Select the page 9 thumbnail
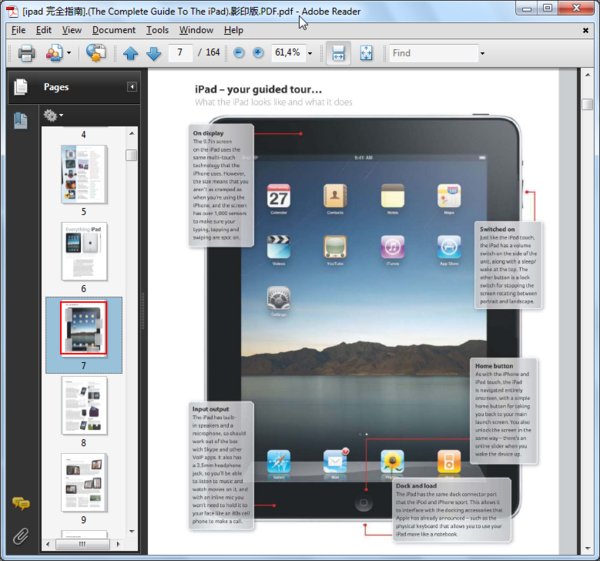 coord(84,483)
